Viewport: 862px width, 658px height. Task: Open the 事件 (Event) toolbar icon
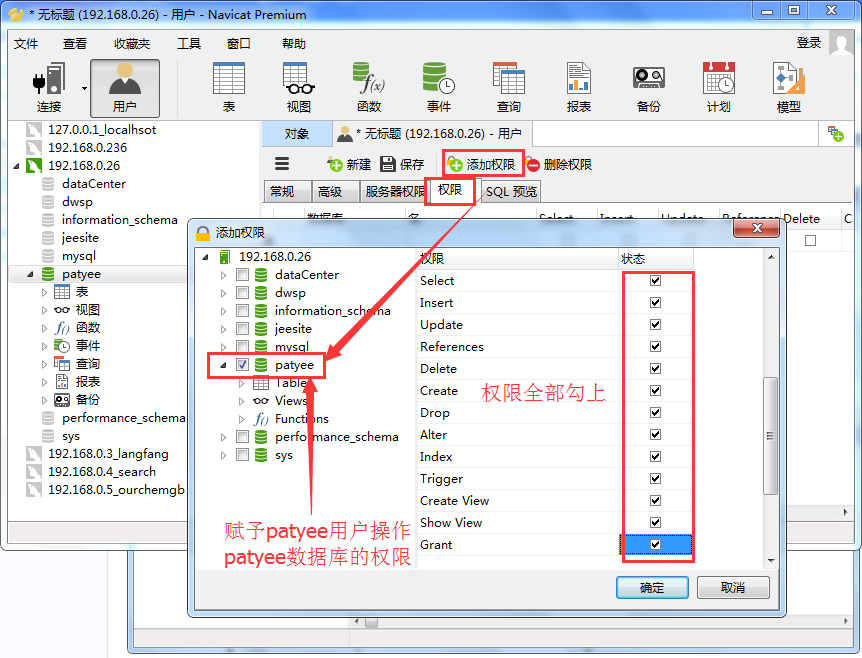point(439,87)
